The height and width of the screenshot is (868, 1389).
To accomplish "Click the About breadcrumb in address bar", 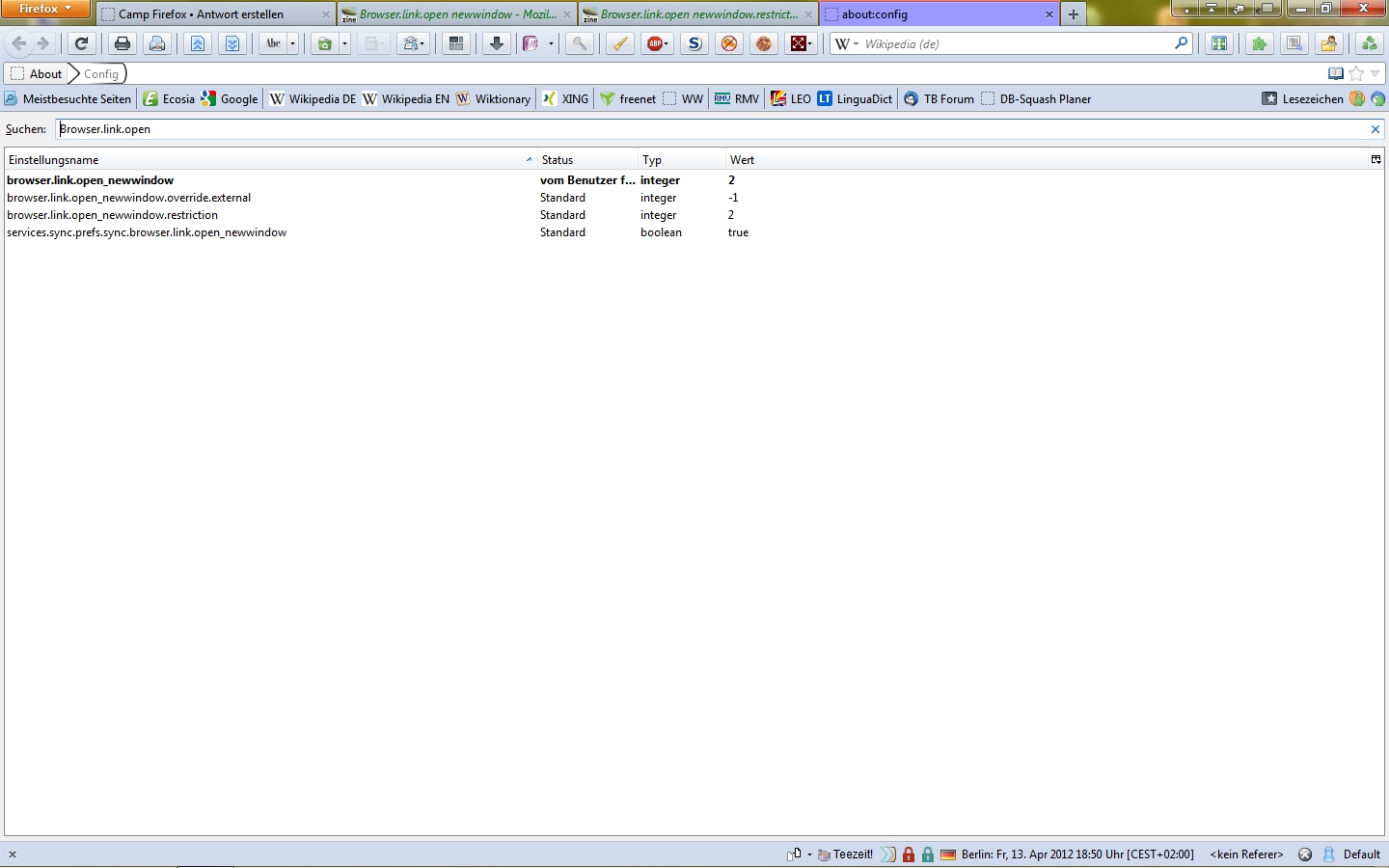I will tap(37, 73).
